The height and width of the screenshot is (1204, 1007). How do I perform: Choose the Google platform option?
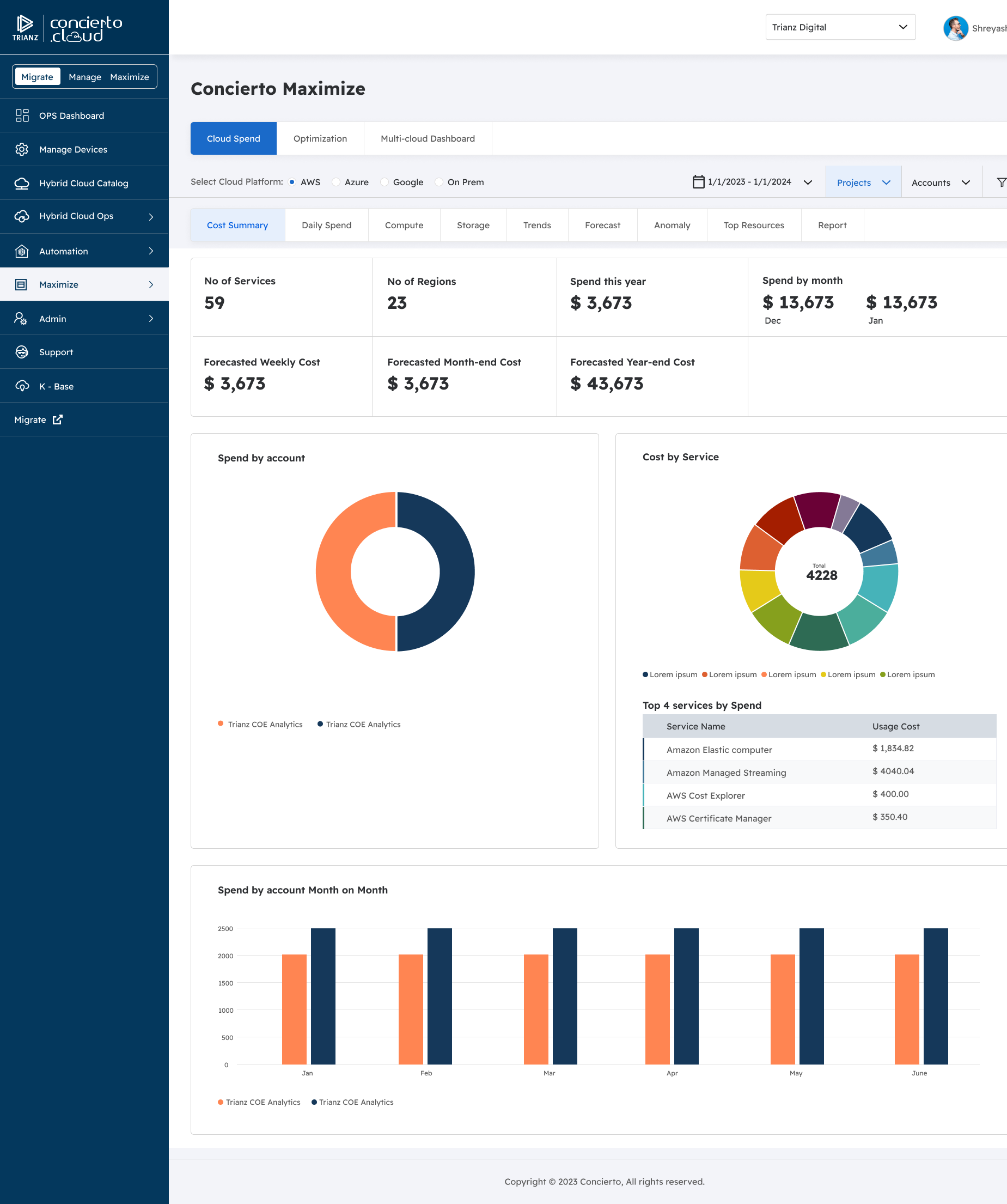tap(384, 182)
